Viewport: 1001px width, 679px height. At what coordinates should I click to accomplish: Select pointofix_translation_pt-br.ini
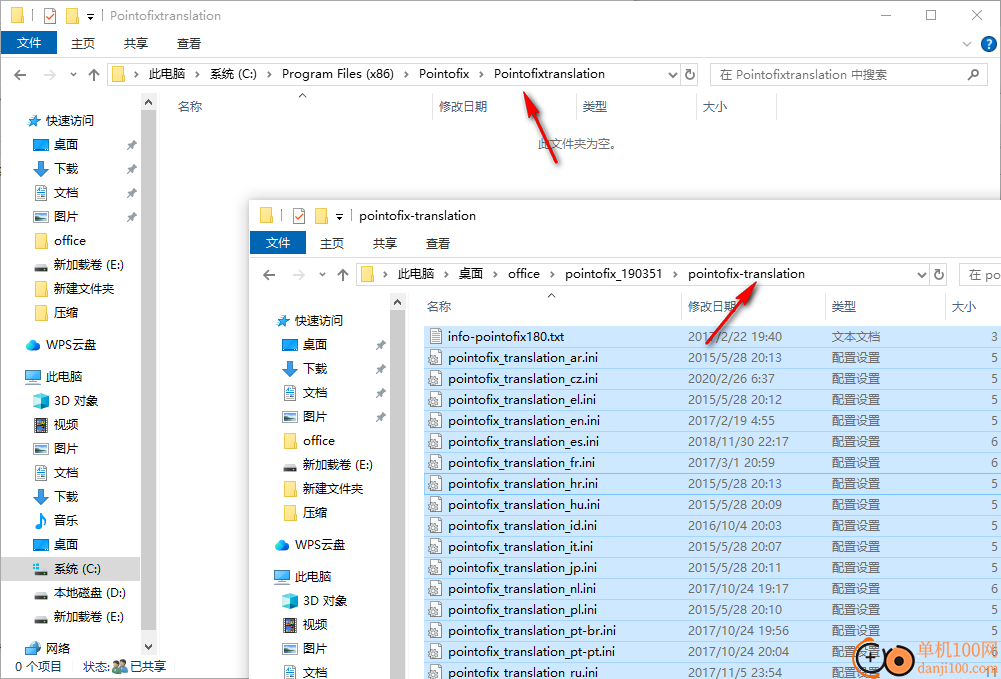pyautogui.click(x=532, y=630)
